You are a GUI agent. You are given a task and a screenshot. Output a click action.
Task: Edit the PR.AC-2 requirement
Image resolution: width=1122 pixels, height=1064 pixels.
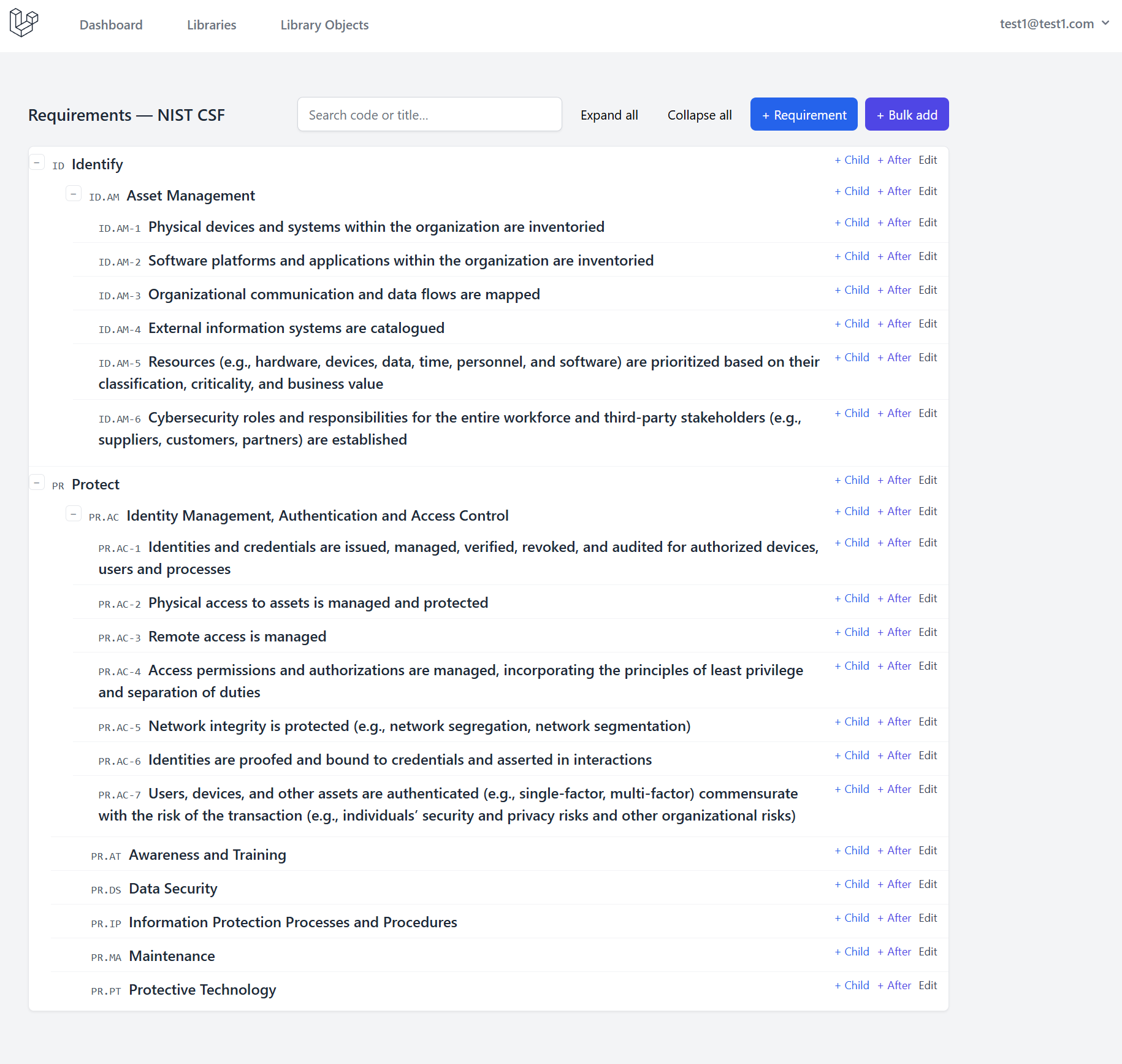point(928,599)
